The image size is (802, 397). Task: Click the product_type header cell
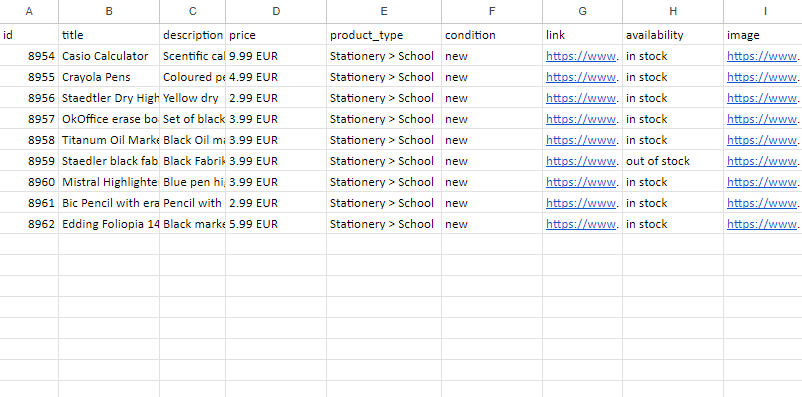384,35
